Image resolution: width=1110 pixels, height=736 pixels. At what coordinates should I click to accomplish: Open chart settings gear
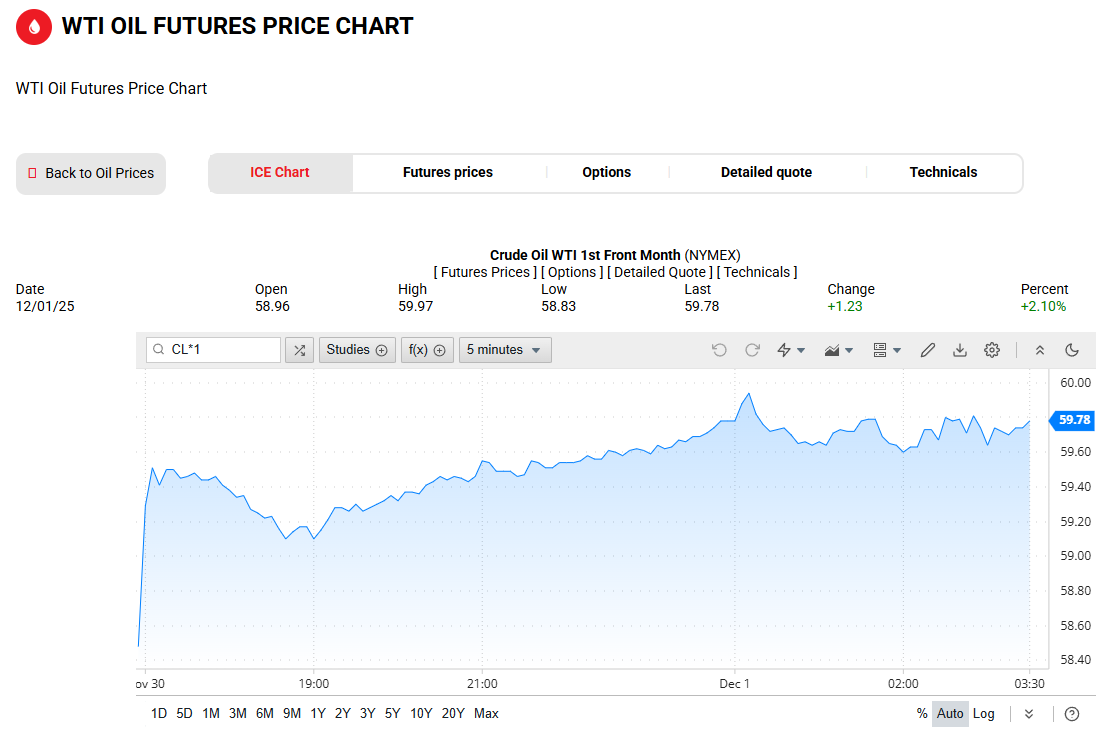pos(992,350)
